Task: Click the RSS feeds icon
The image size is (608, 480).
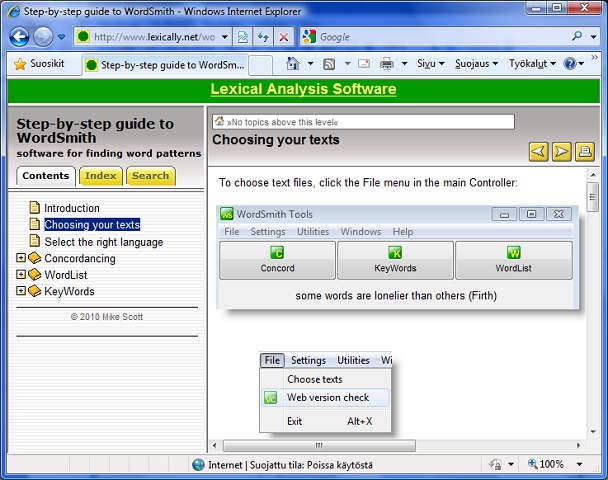Action: coord(329,64)
